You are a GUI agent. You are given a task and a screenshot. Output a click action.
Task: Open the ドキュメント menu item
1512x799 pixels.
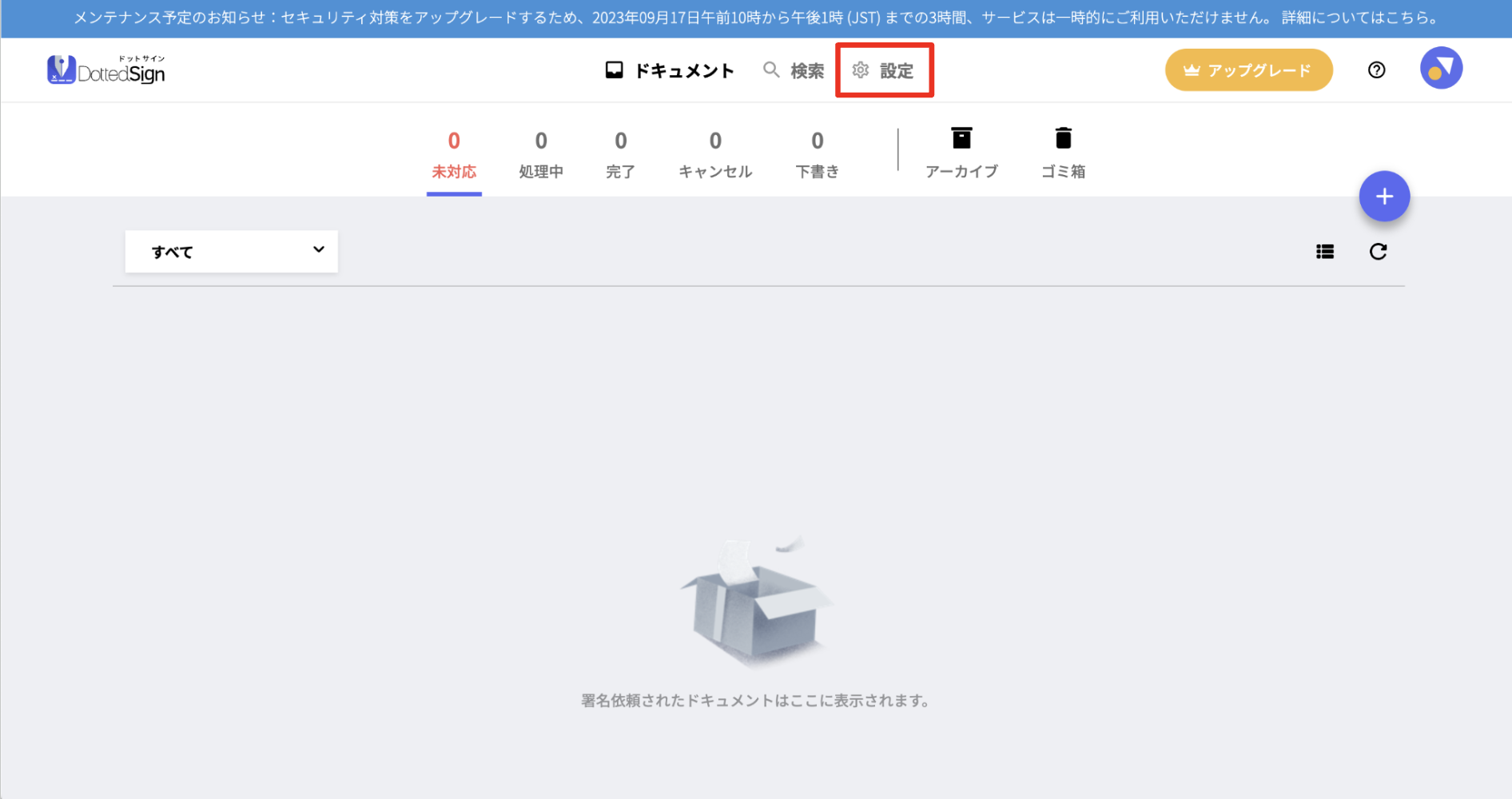[x=670, y=70]
